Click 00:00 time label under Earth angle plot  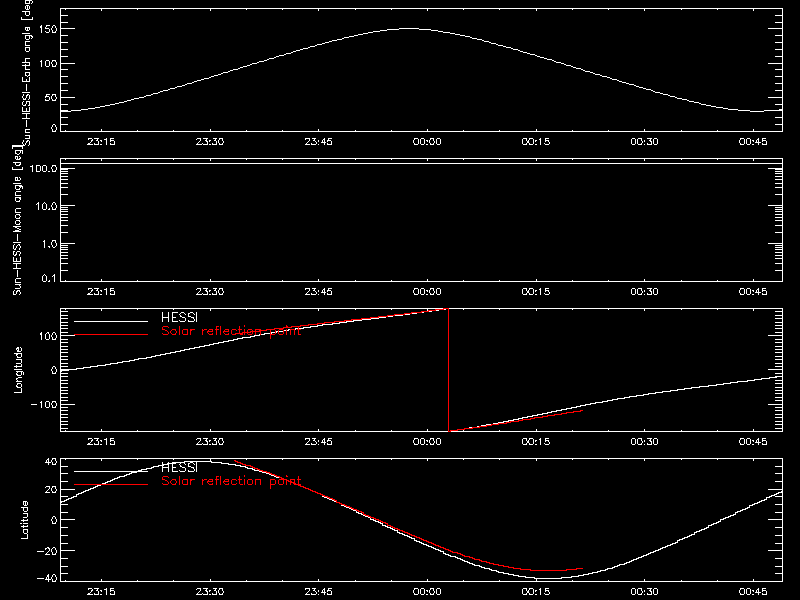pyautogui.click(x=427, y=142)
